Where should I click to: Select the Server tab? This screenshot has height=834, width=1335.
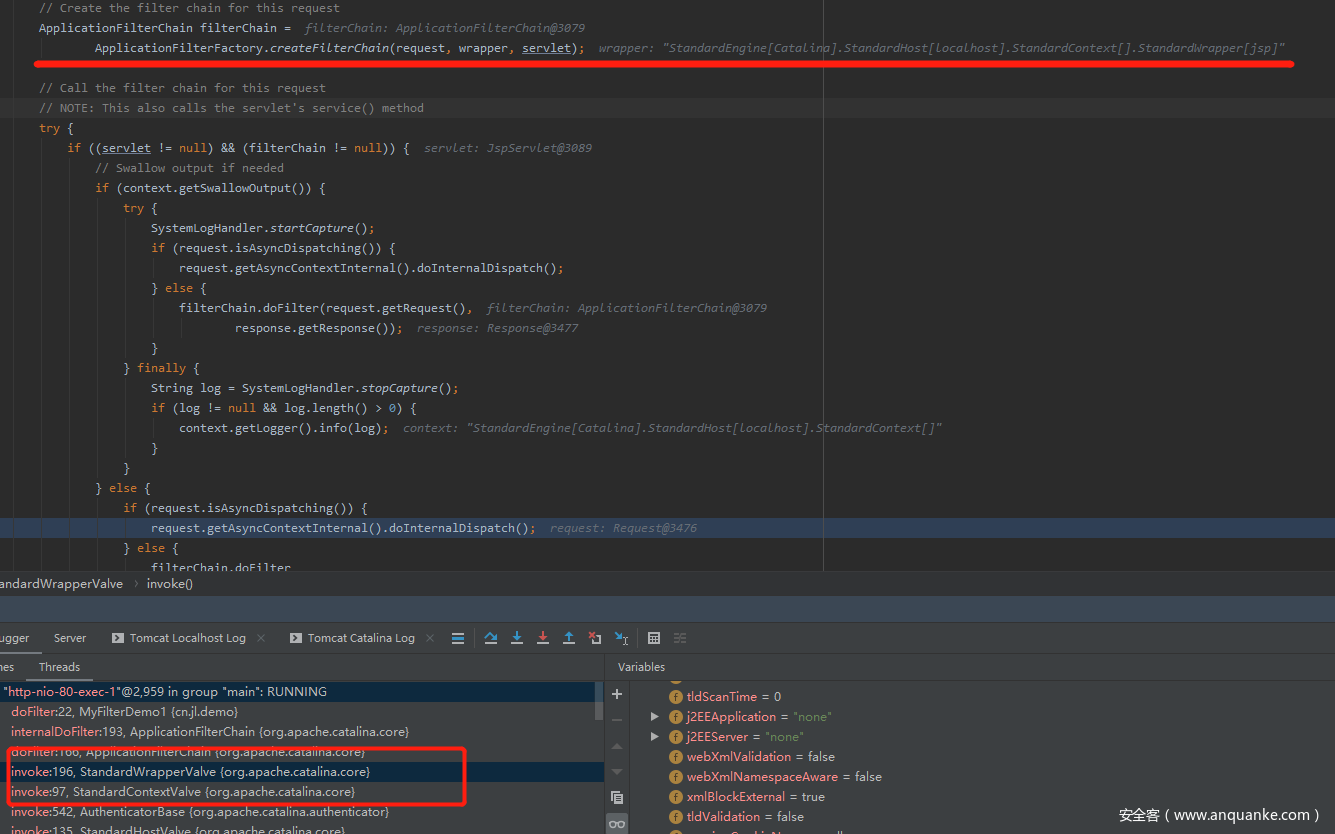coord(70,638)
